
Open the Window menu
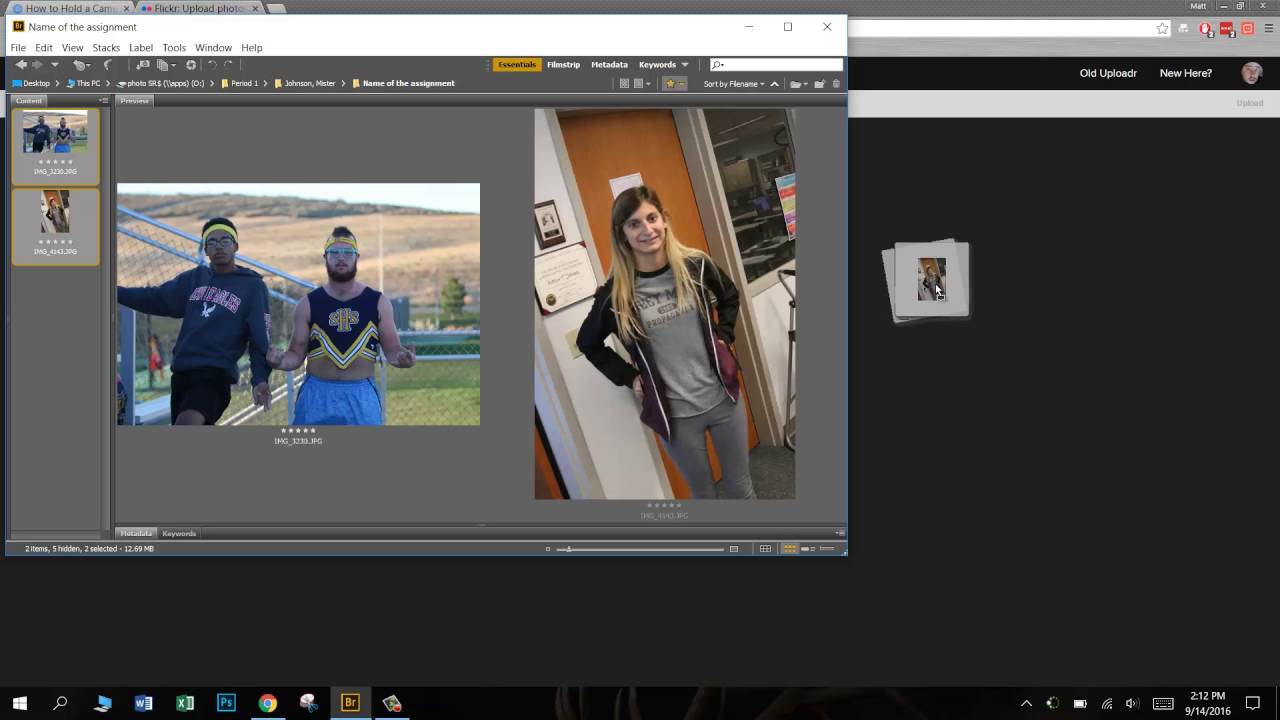click(213, 48)
